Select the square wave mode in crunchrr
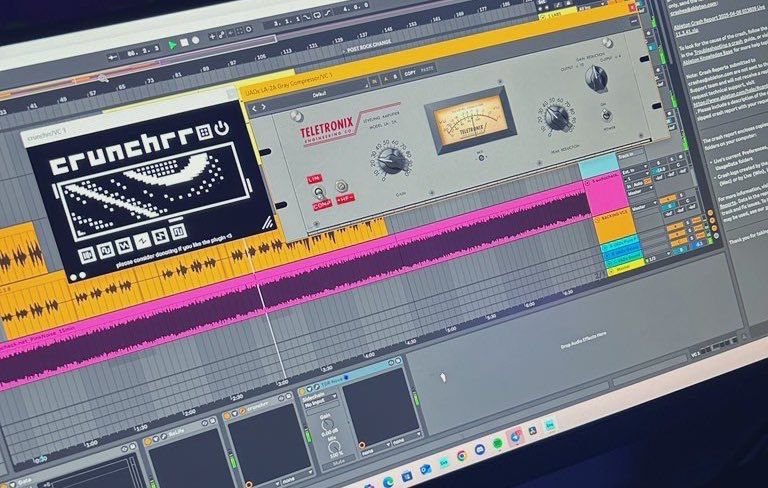 [x=106, y=250]
